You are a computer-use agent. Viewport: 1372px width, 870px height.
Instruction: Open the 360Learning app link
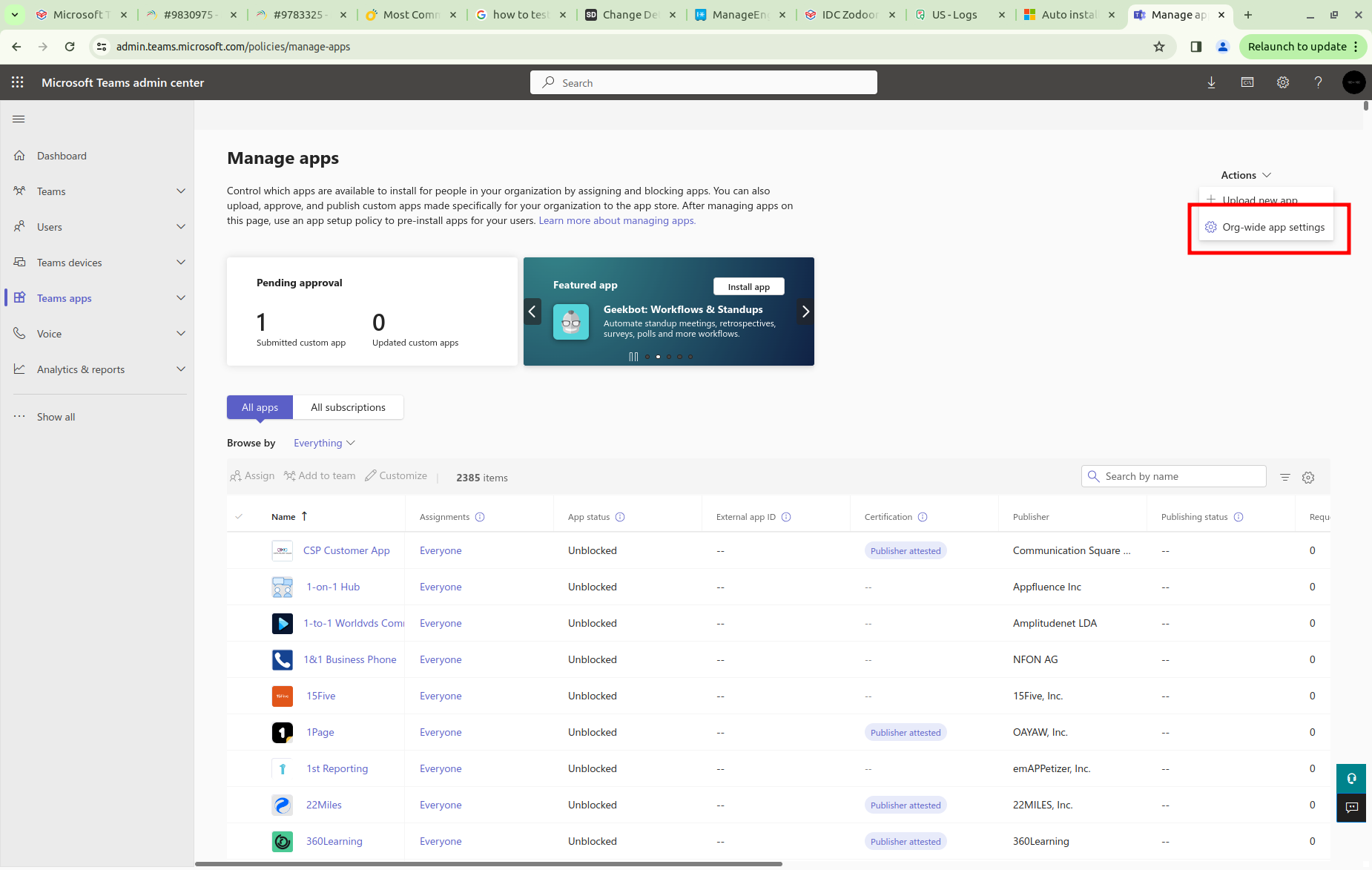pyautogui.click(x=334, y=841)
